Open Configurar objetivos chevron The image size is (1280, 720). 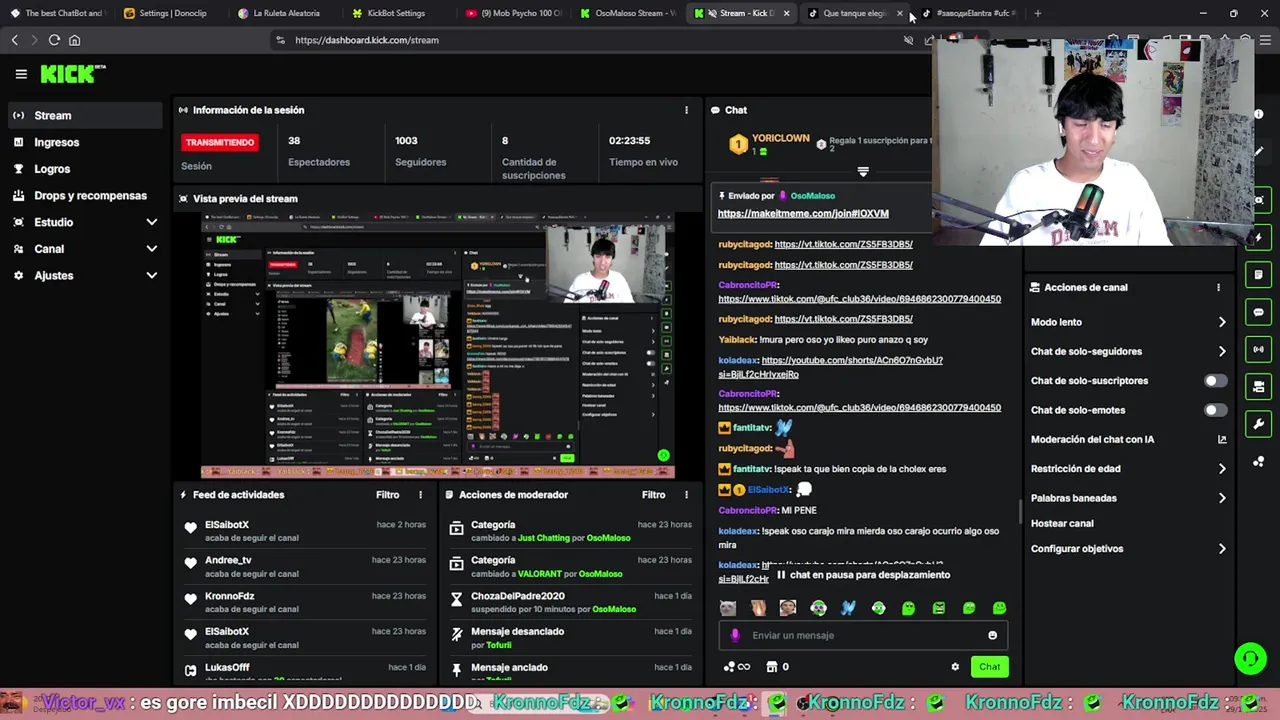pyautogui.click(x=1222, y=549)
